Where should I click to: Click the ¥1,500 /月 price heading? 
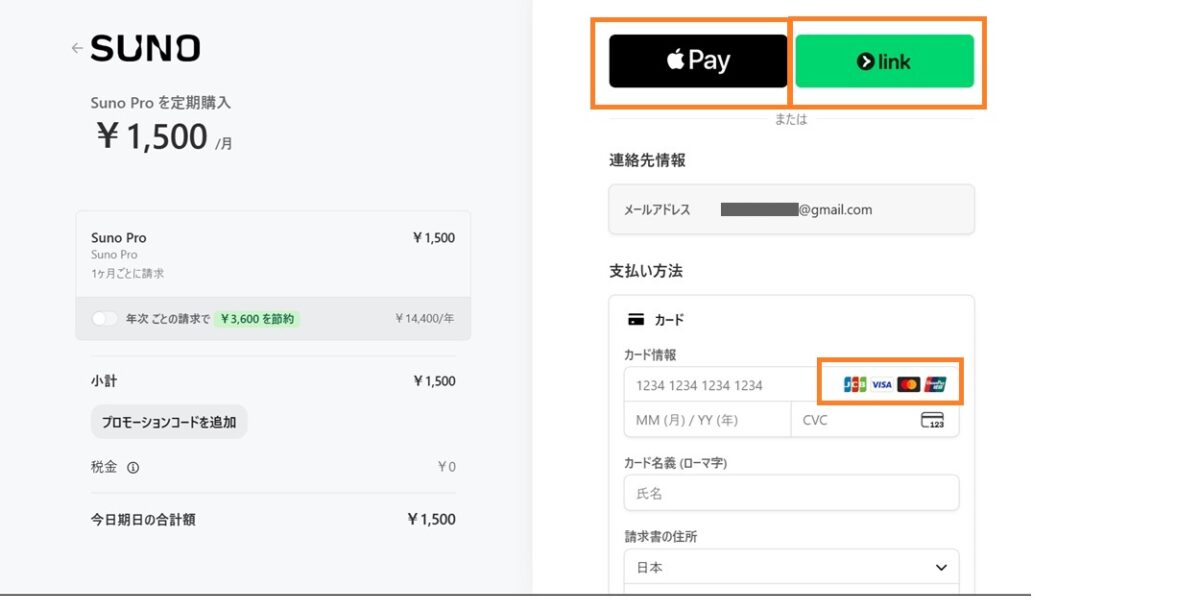coord(165,137)
